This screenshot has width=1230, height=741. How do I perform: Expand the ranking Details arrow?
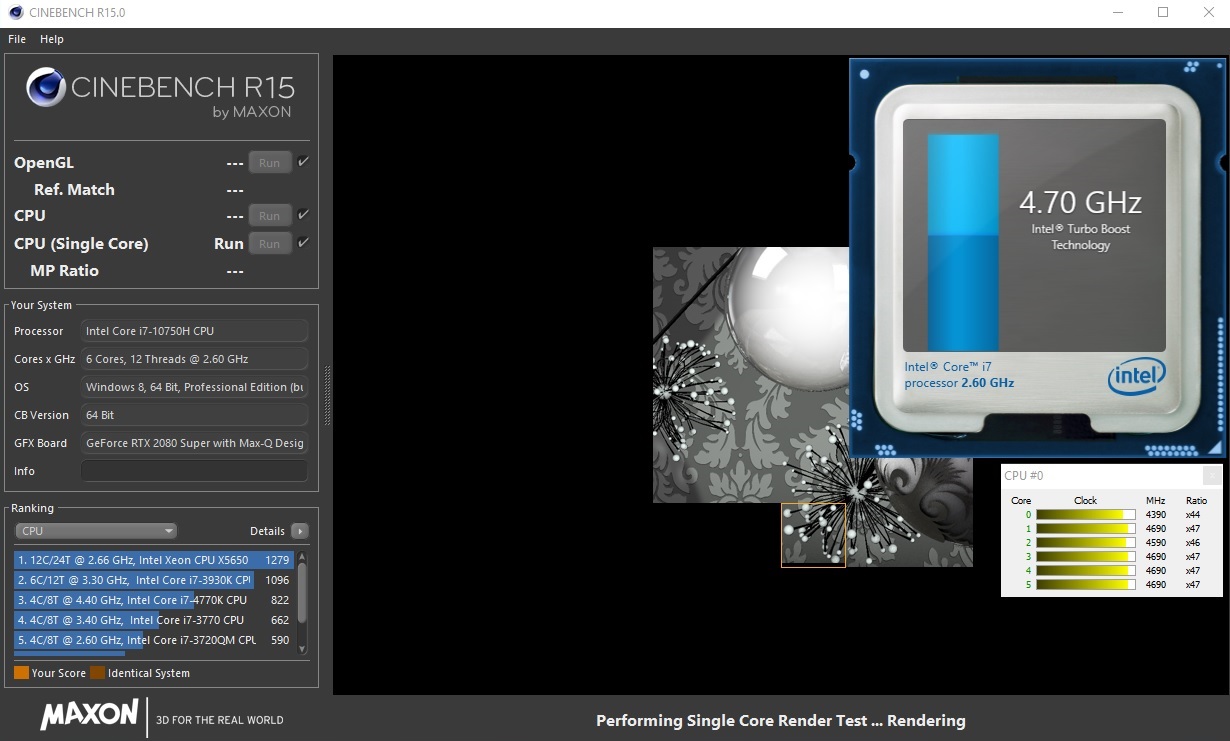pos(299,531)
